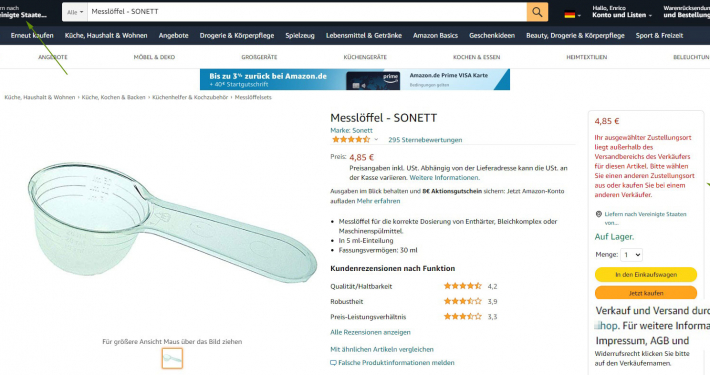Expand the rating breakdown chevron beside stars
Viewport: 710px width, 375px height.
click(x=376, y=139)
